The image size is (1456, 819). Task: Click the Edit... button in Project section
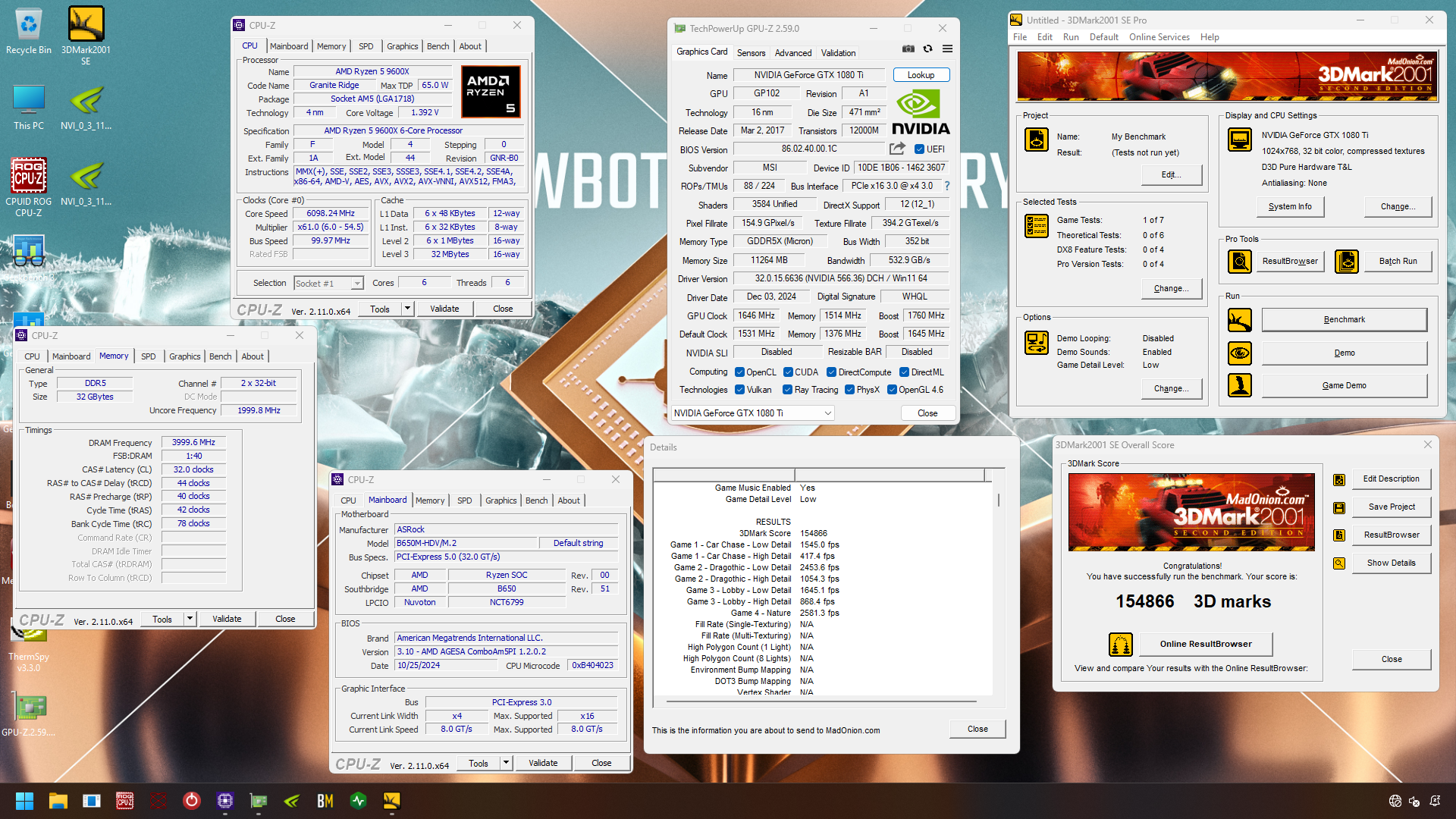(1171, 174)
